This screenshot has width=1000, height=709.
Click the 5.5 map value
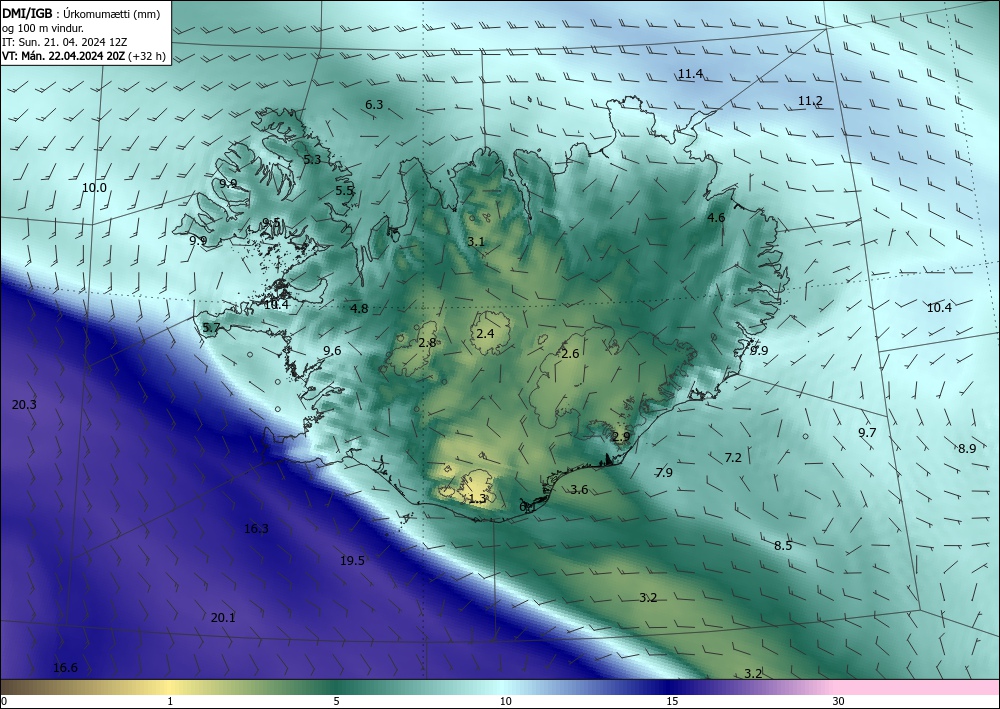coord(344,191)
